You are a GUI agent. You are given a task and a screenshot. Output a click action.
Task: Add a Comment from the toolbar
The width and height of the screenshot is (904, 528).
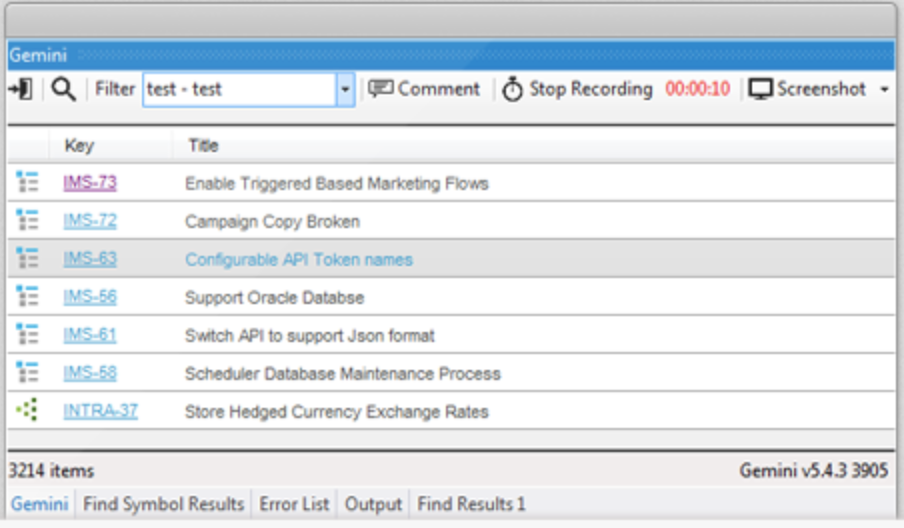[x=424, y=89]
